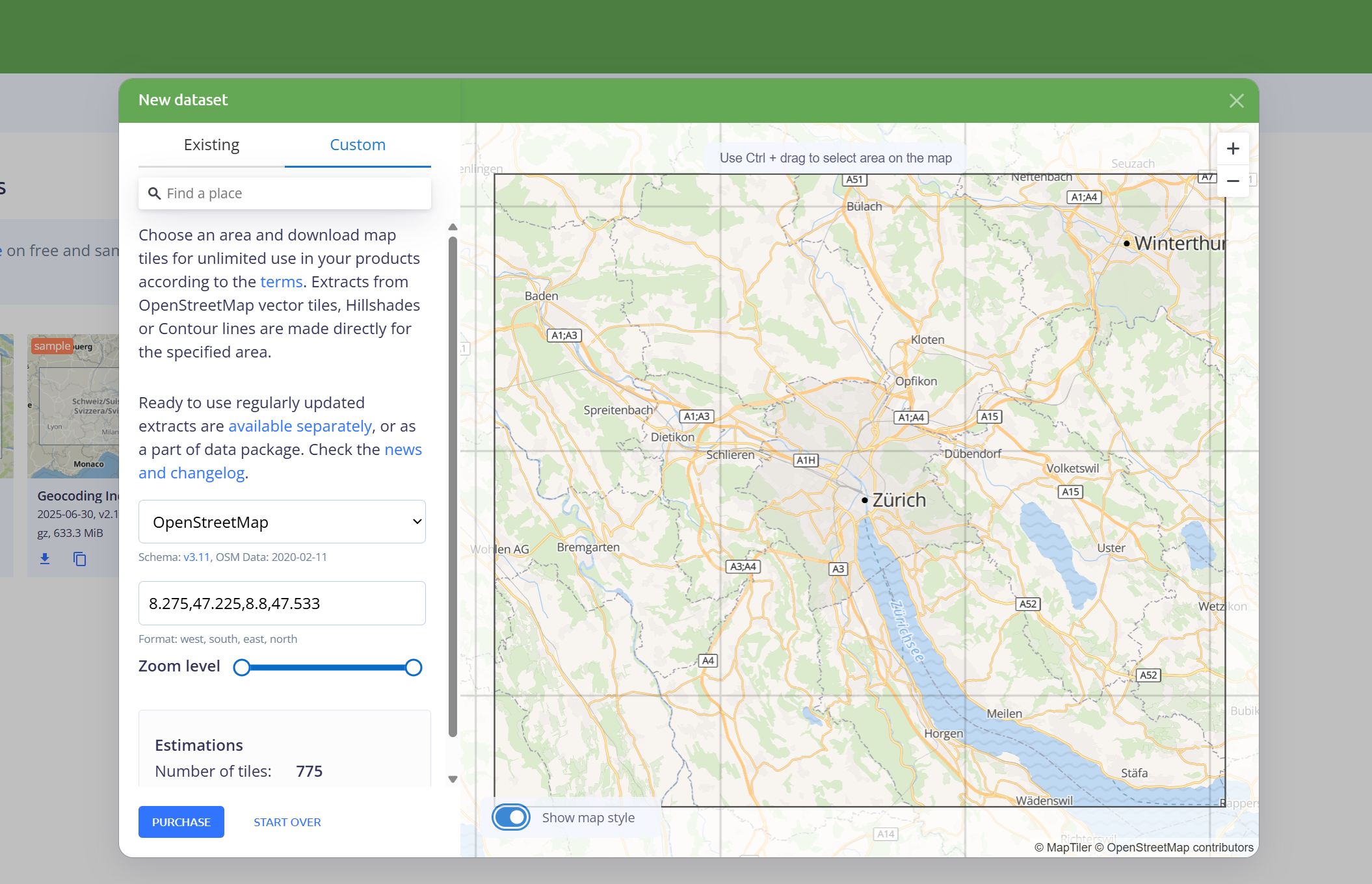Click the right zoom level slider handle

tap(413, 668)
